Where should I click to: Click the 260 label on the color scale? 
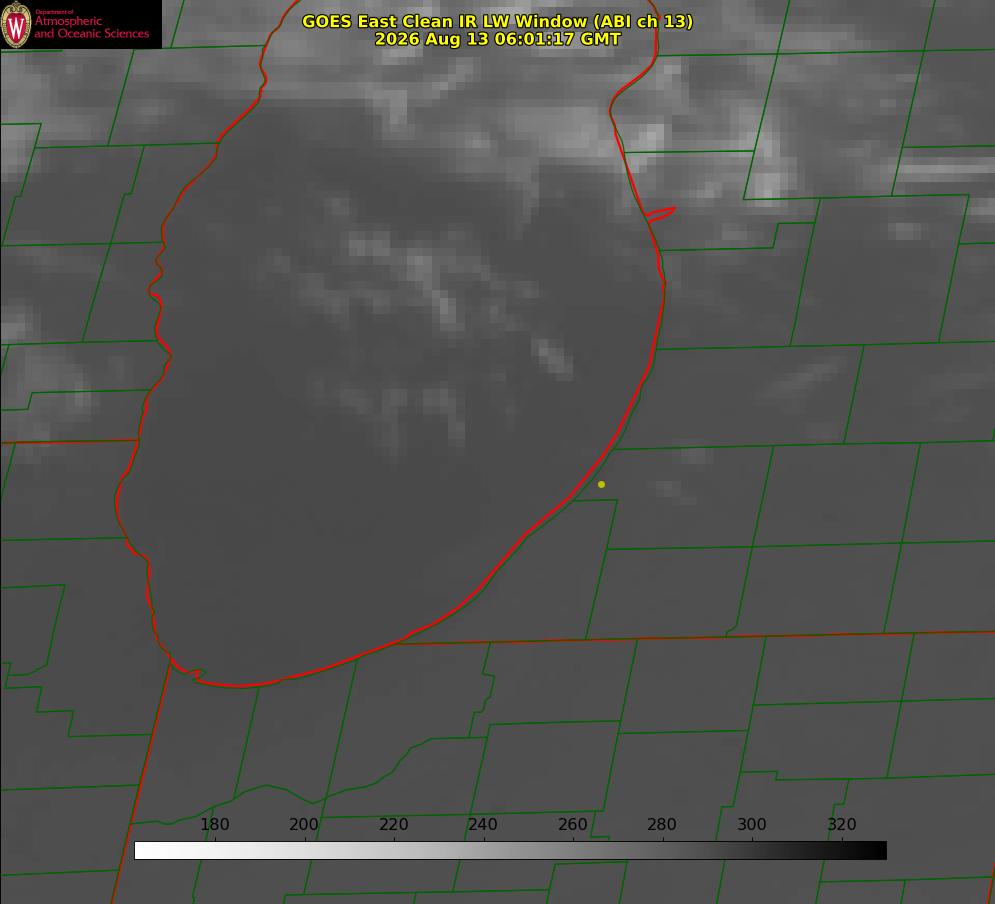pyautogui.click(x=572, y=824)
